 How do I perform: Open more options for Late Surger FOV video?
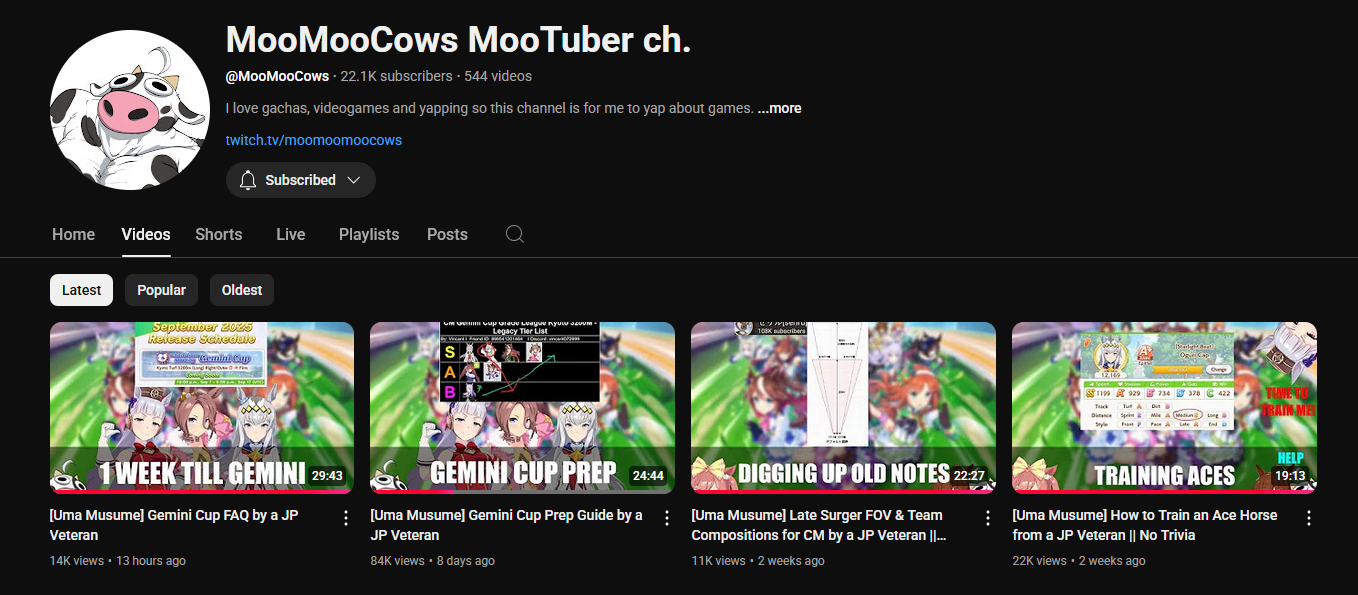[x=988, y=518]
